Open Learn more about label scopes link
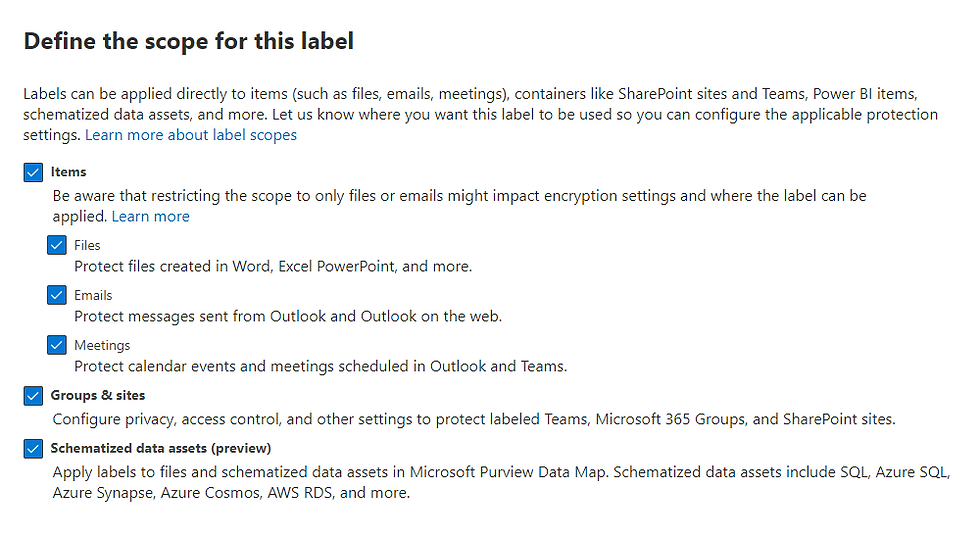The width and height of the screenshot is (980, 538). [x=191, y=135]
